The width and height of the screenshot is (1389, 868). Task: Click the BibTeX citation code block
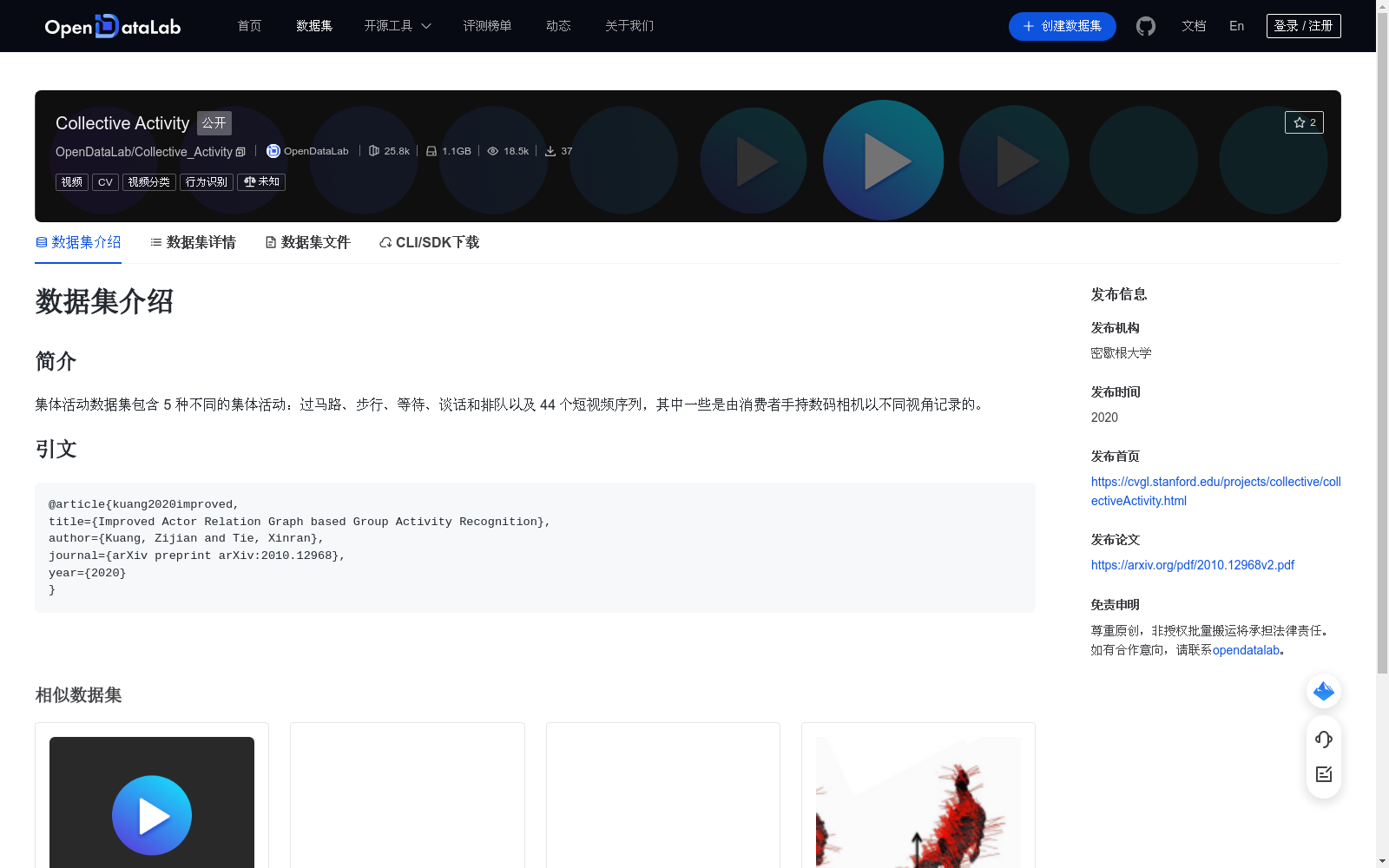(535, 548)
